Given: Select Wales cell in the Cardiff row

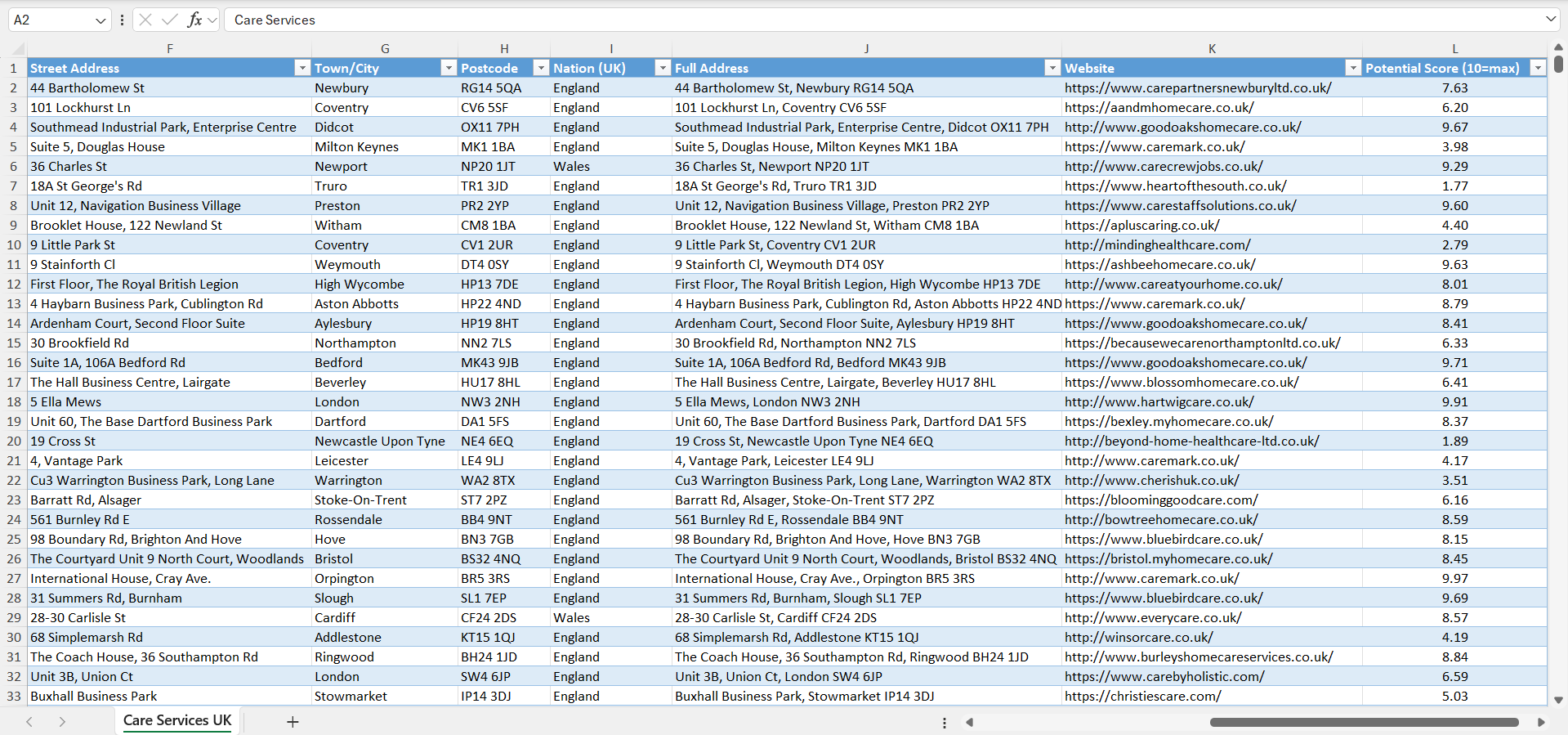Looking at the screenshot, I should (x=611, y=617).
